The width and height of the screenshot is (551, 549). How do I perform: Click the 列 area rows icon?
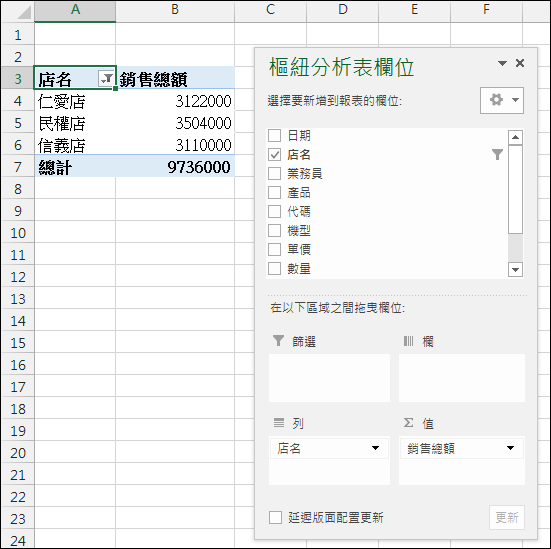point(279,422)
